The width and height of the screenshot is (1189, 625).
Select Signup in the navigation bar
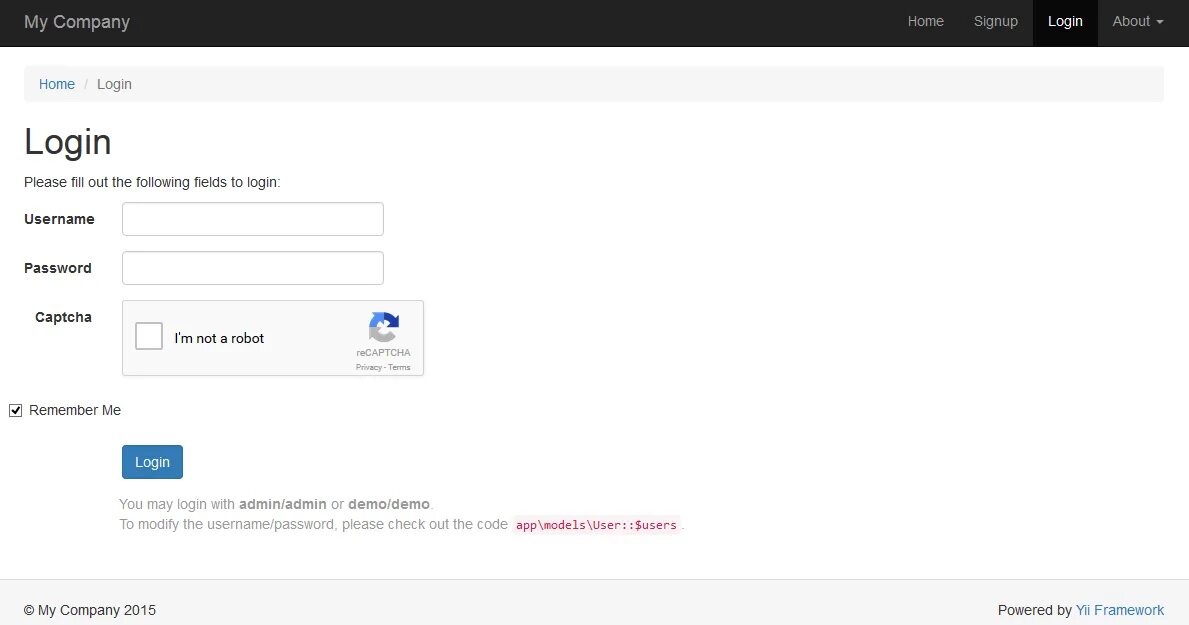point(995,21)
